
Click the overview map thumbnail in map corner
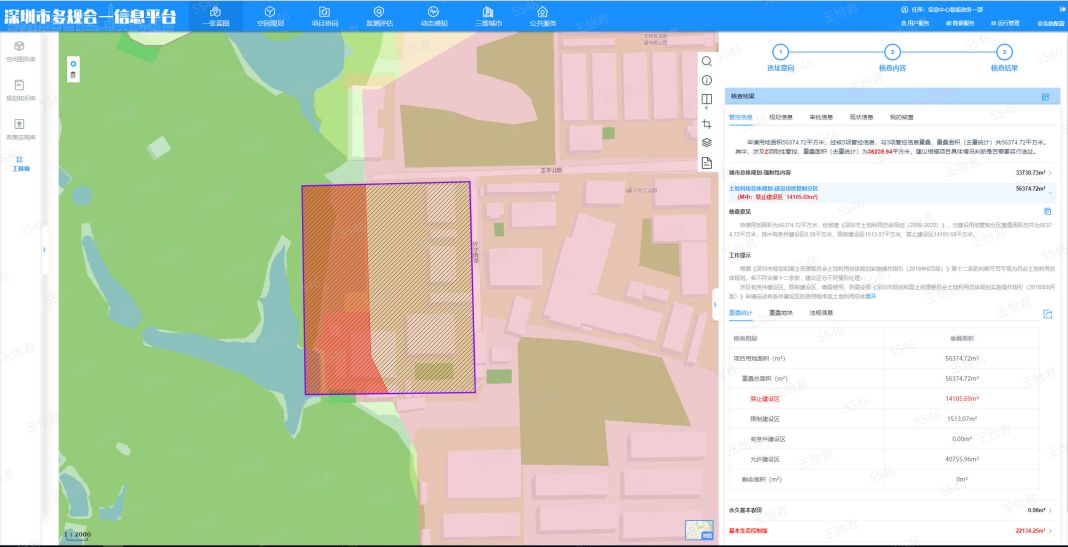tap(699, 530)
